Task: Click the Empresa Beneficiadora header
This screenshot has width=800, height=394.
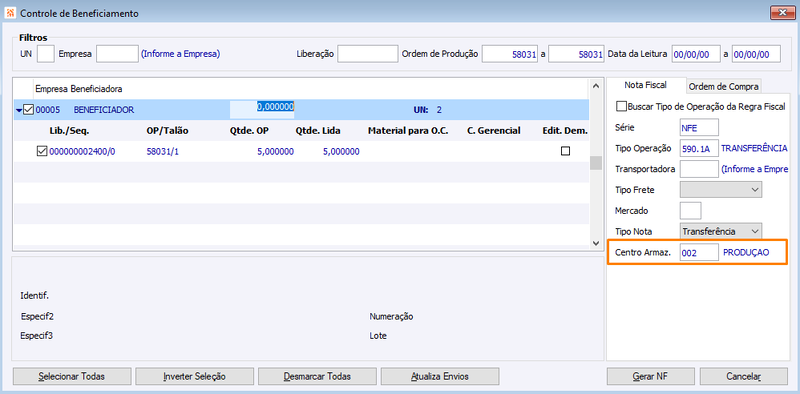Action: (x=79, y=89)
